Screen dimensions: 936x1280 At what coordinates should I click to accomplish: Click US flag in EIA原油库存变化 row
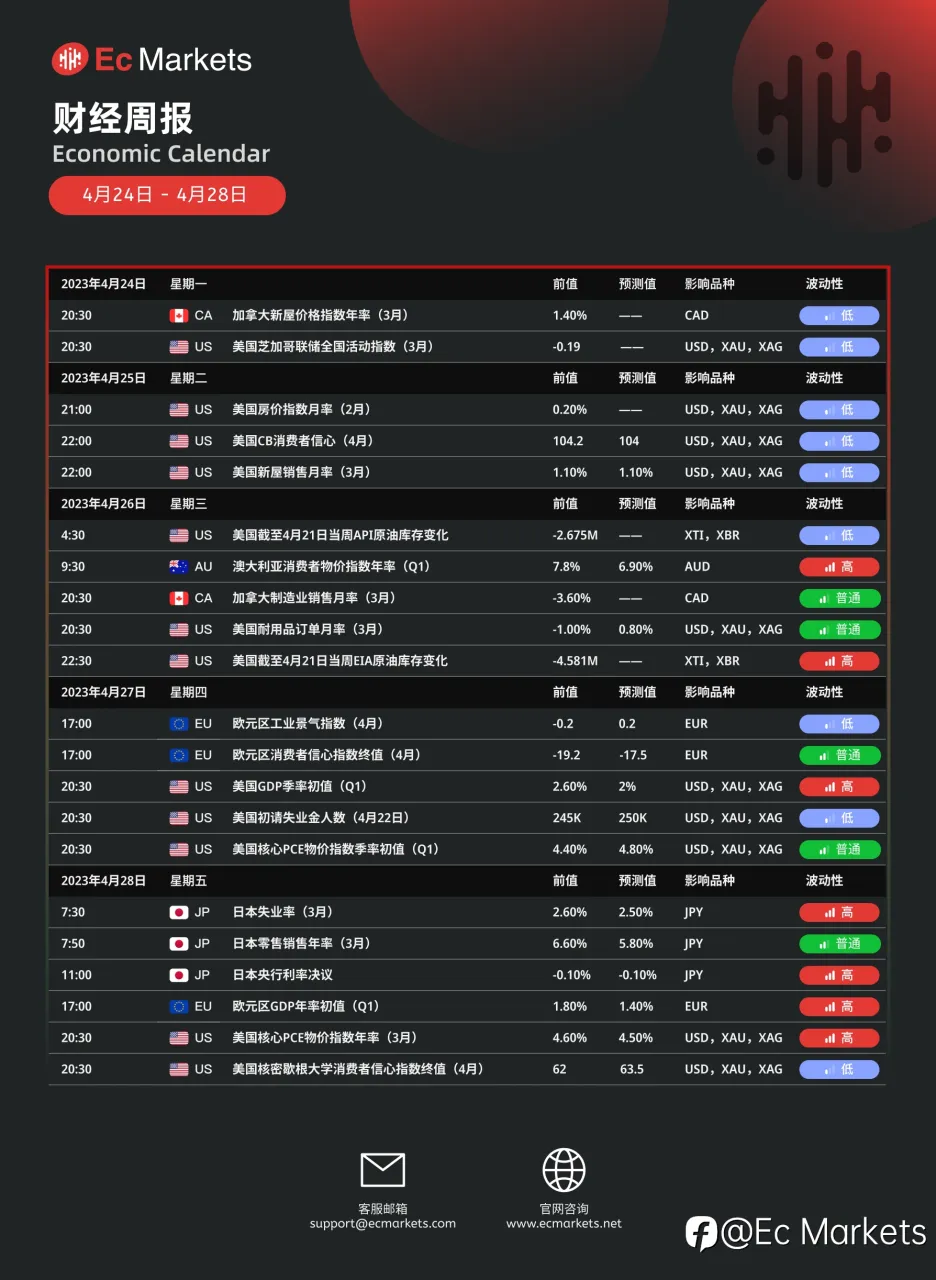[x=179, y=661]
